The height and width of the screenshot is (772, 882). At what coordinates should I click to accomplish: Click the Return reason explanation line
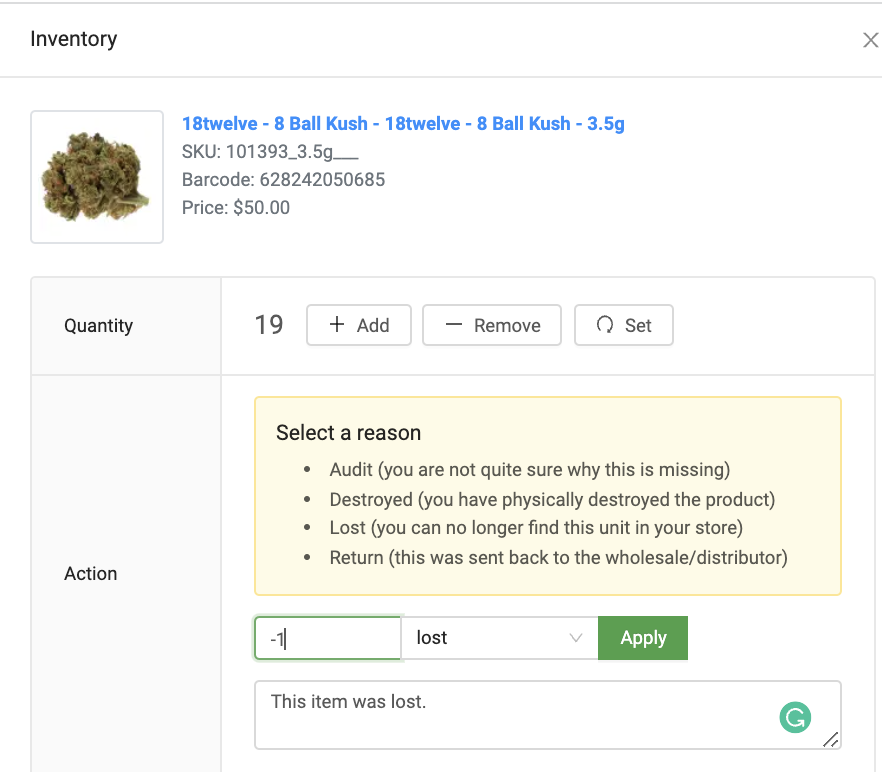pyautogui.click(x=558, y=557)
